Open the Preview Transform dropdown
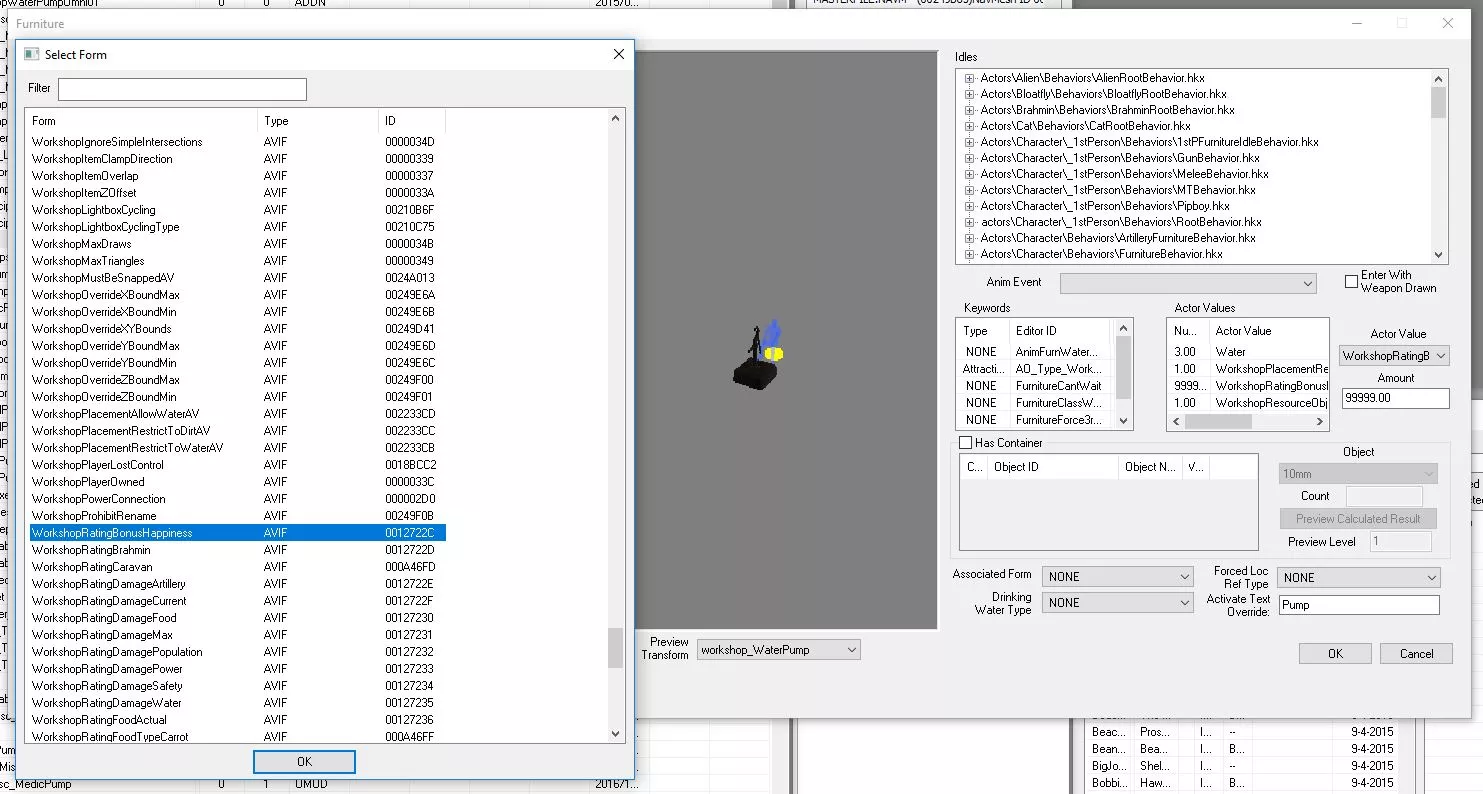This screenshot has width=1483, height=794. point(778,650)
